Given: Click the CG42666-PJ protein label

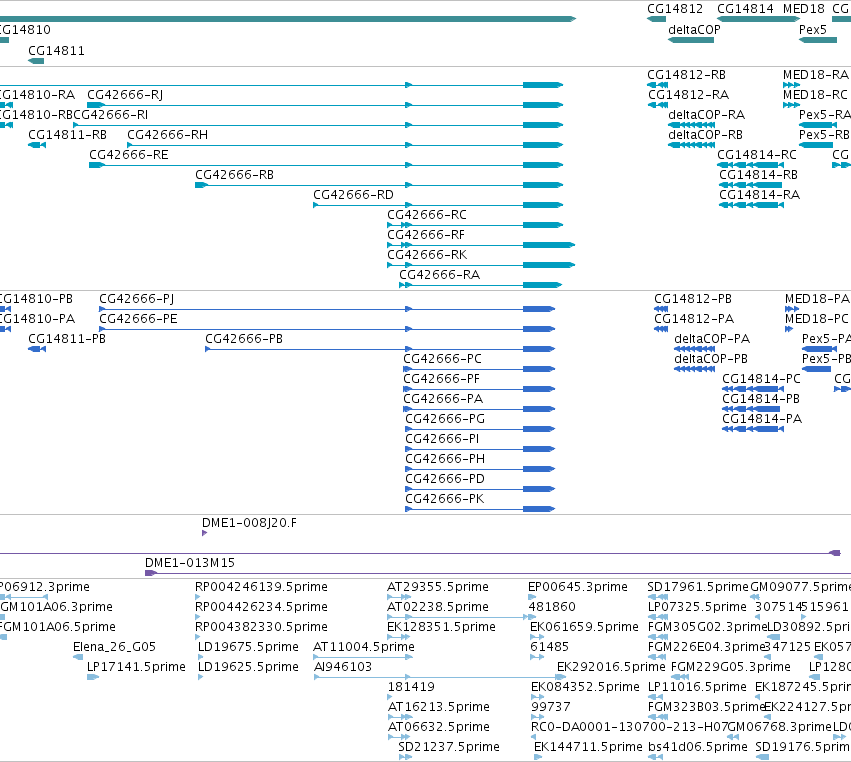Looking at the screenshot, I should point(136,299).
